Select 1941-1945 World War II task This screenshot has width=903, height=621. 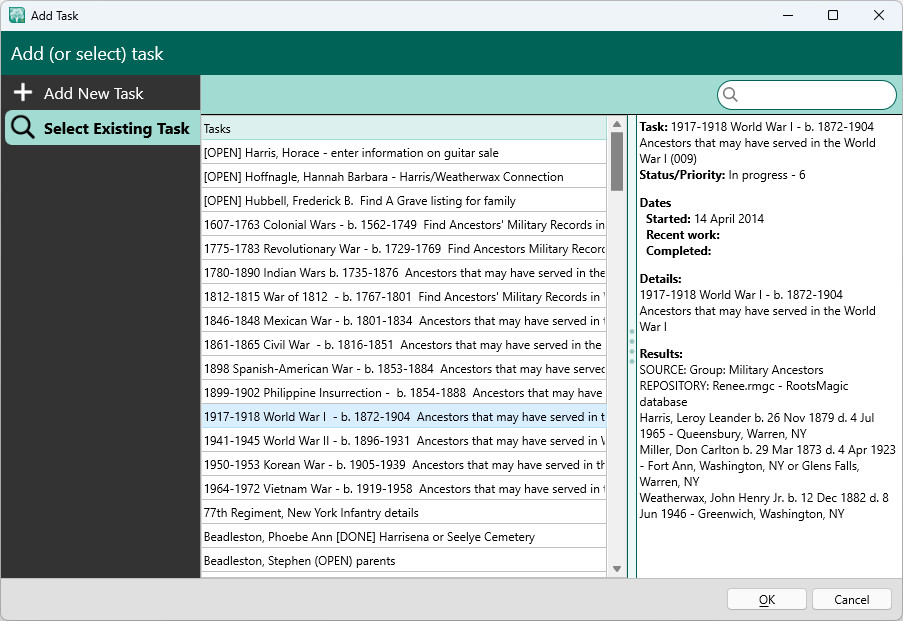click(x=404, y=441)
